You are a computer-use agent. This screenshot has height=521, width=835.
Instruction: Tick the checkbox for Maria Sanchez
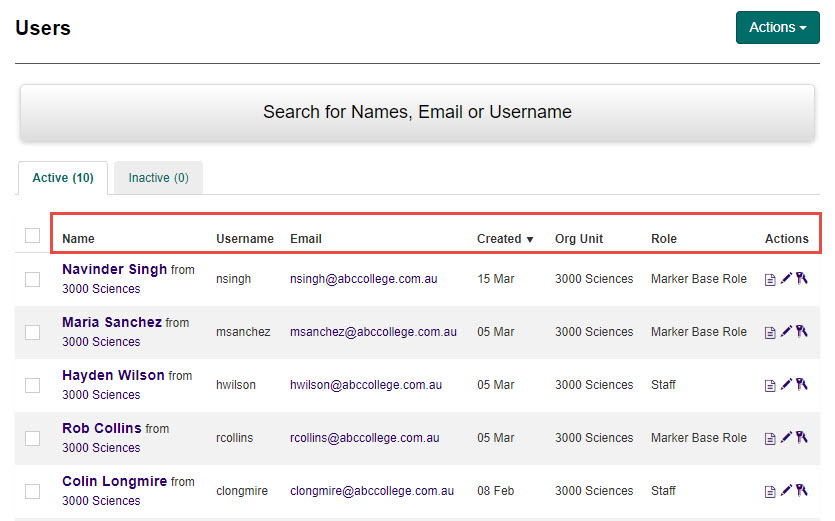coord(32,332)
